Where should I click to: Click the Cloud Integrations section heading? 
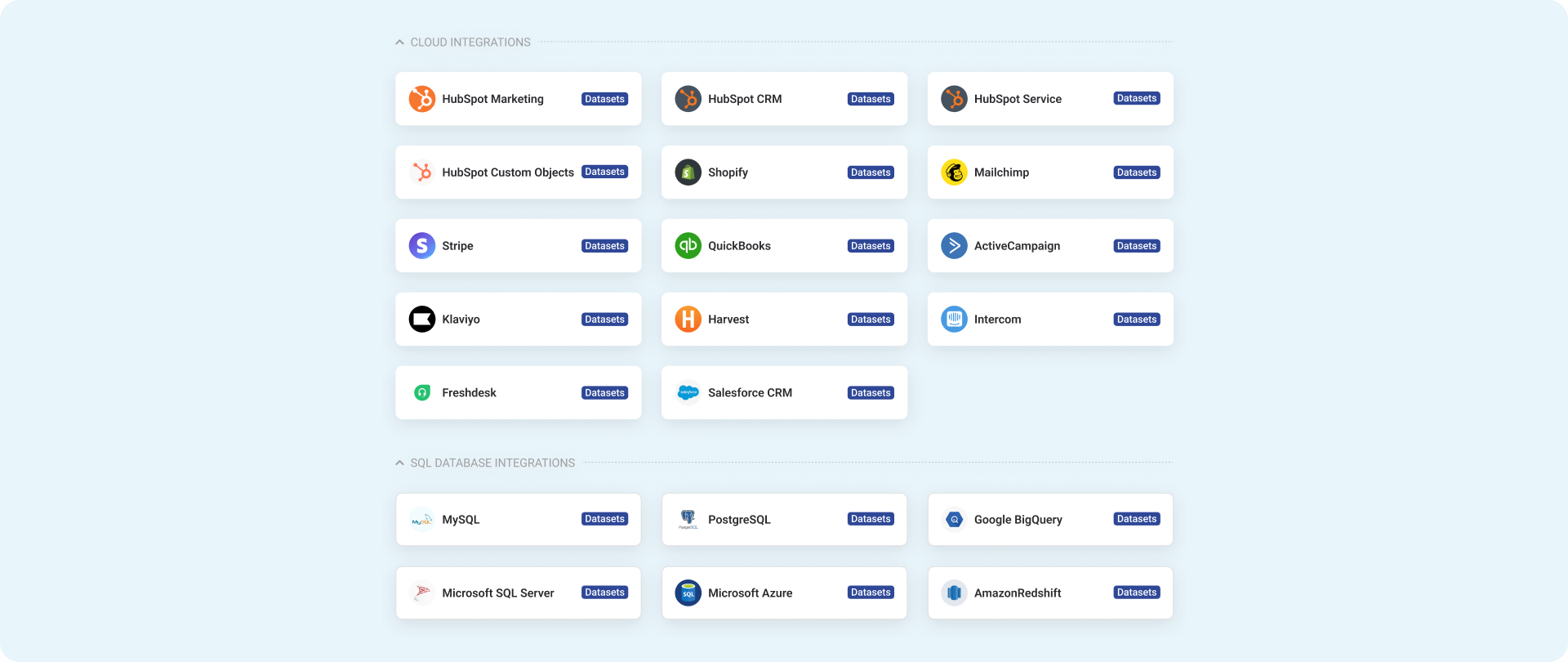tap(470, 42)
